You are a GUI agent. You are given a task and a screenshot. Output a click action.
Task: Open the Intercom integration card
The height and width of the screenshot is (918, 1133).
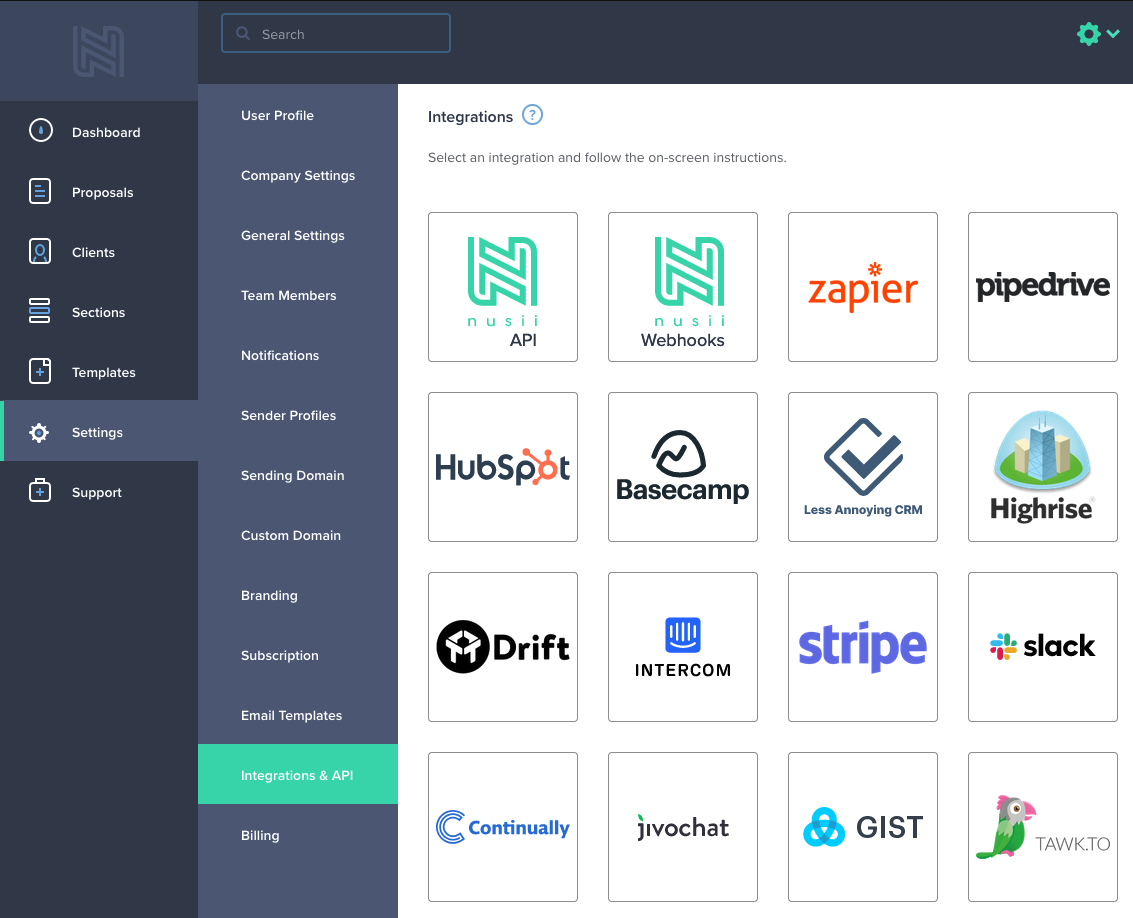(x=683, y=647)
